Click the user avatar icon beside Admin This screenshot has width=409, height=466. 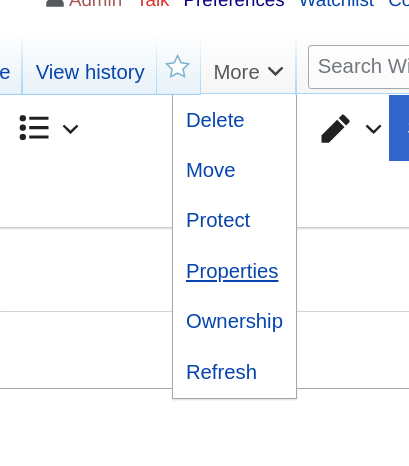point(55,3)
